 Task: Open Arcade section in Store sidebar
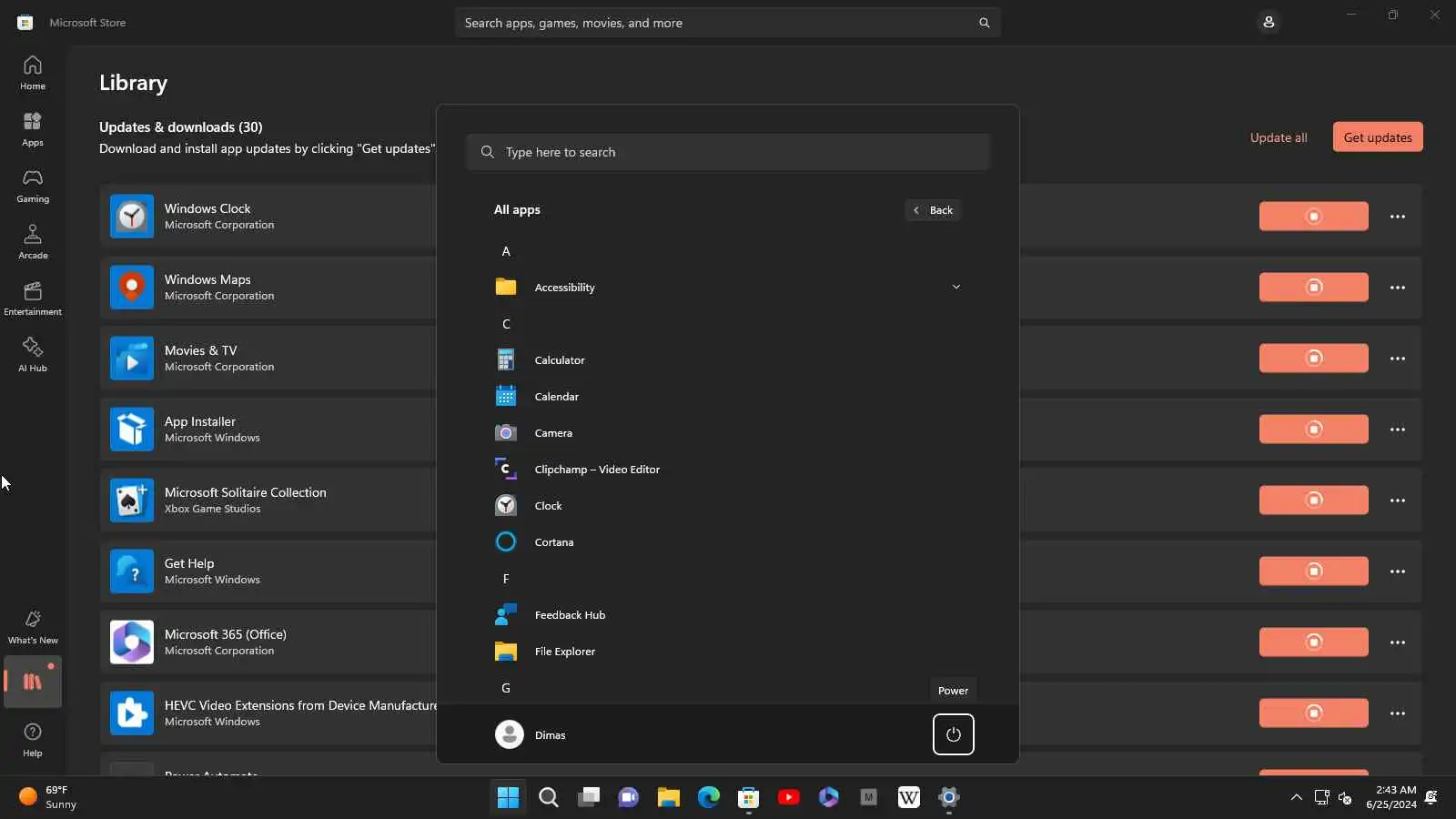tap(33, 242)
